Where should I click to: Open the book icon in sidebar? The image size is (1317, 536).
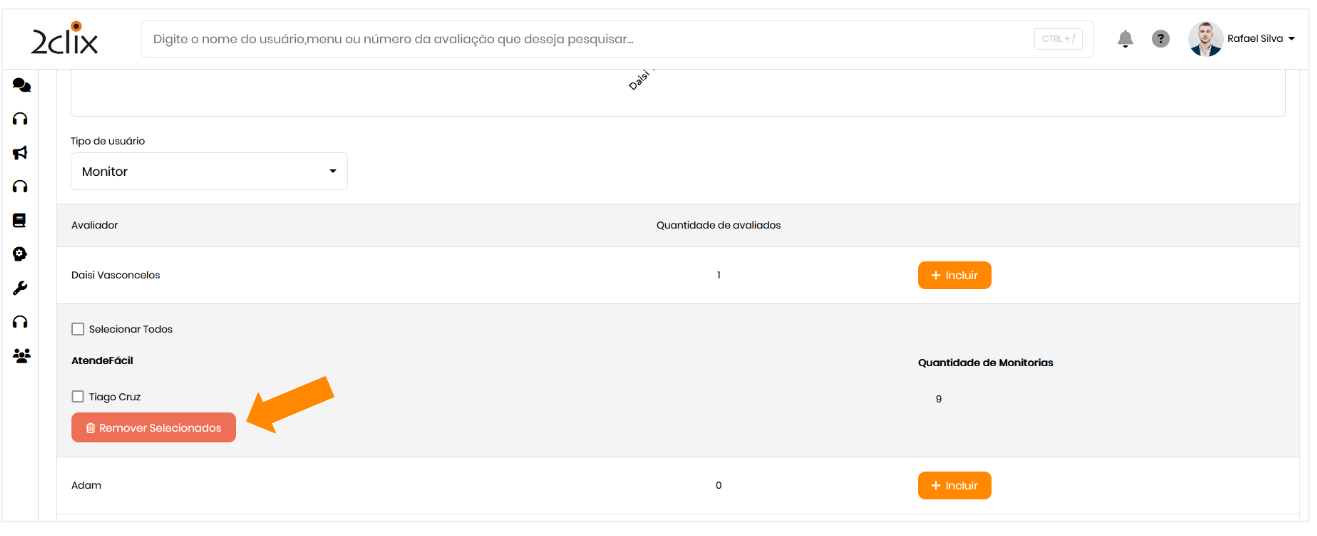(x=20, y=220)
